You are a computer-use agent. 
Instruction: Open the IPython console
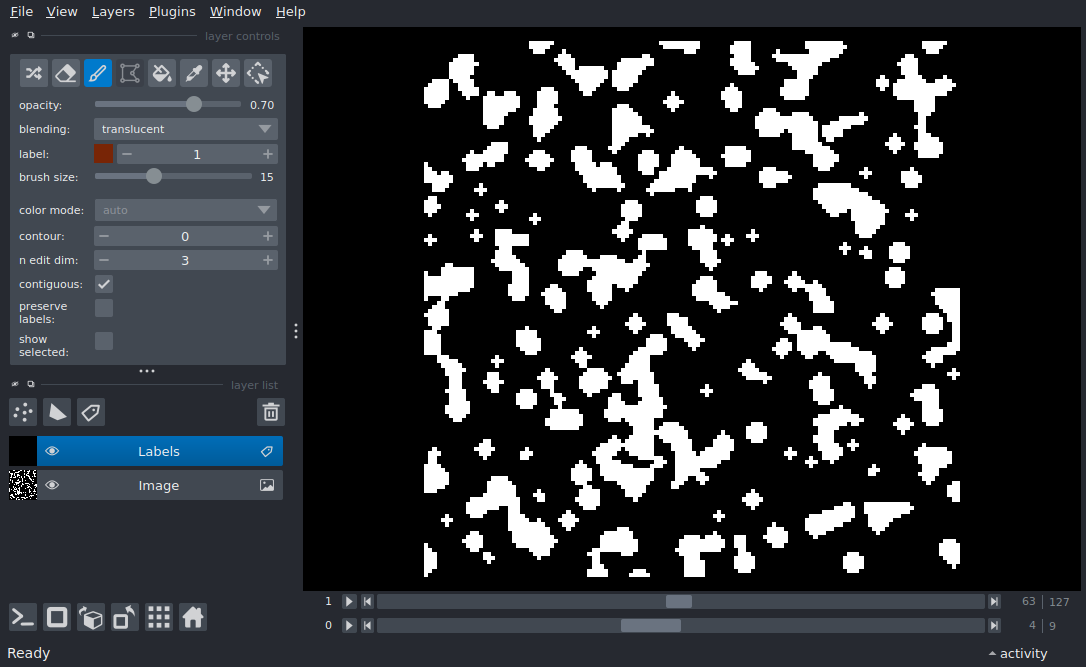coord(23,617)
